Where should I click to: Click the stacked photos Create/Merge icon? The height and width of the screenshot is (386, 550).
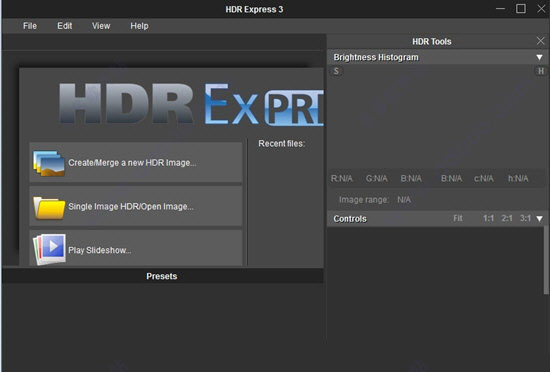click(x=49, y=163)
